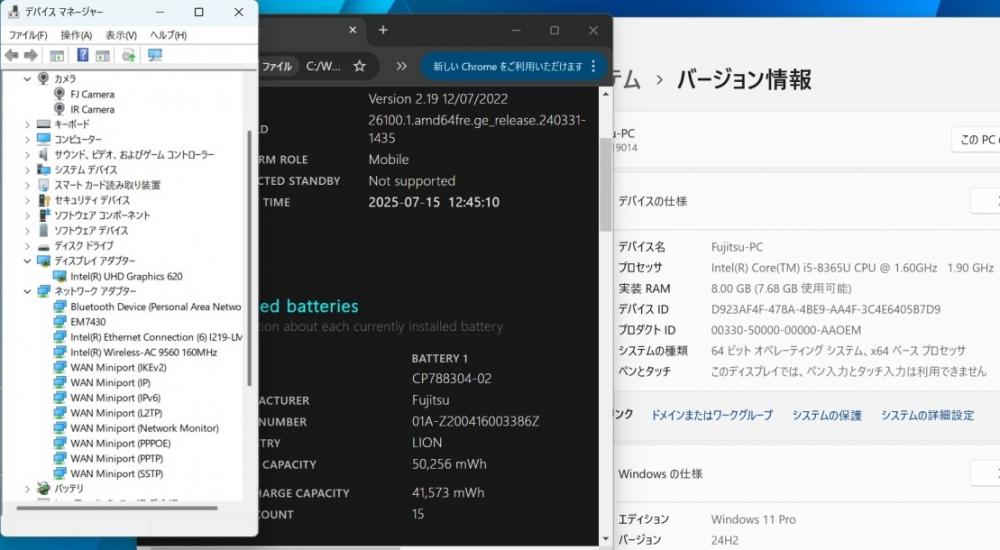This screenshot has height=550, width=1000.
Task: Open the 操作(A) menu
Action: pyautogui.click(x=76, y=35)
